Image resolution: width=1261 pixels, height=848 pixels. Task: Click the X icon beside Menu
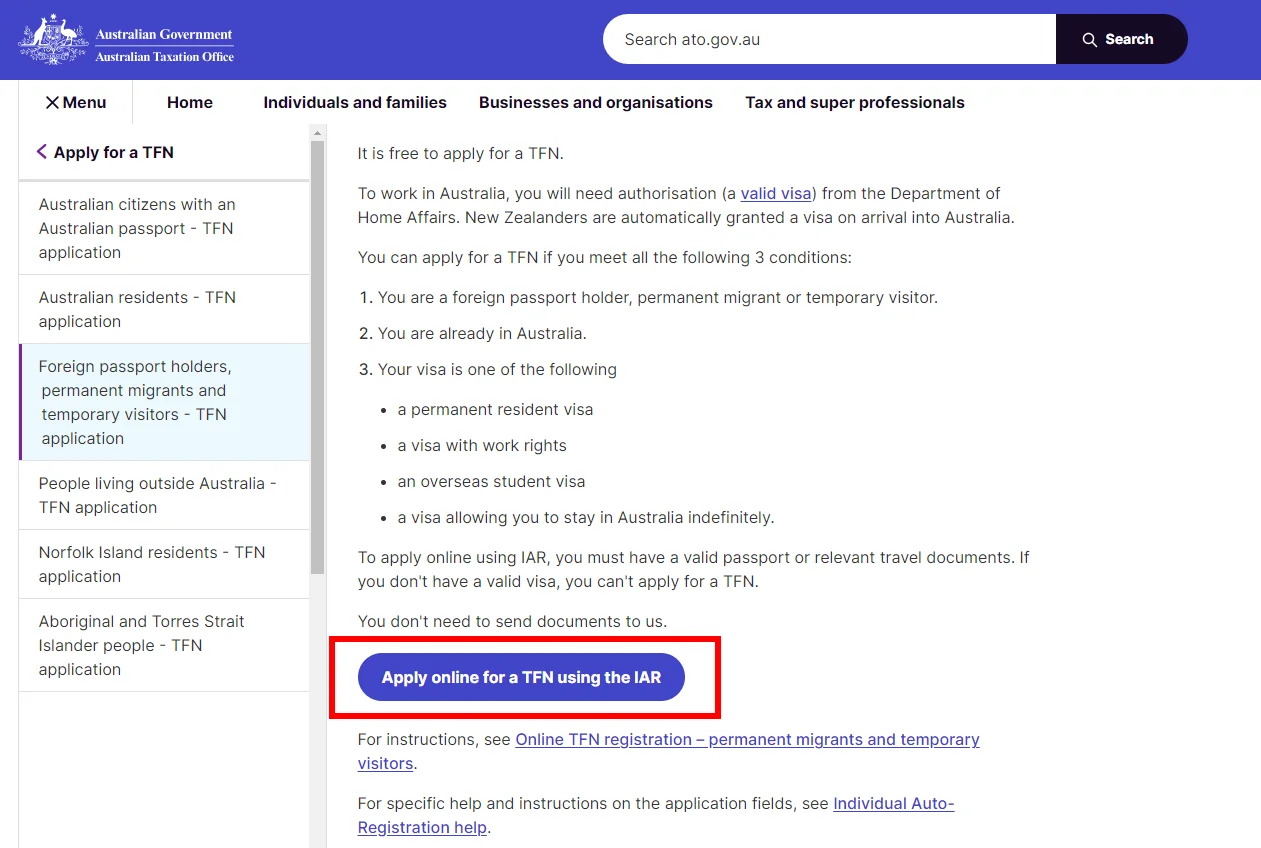tap(52, 103)
